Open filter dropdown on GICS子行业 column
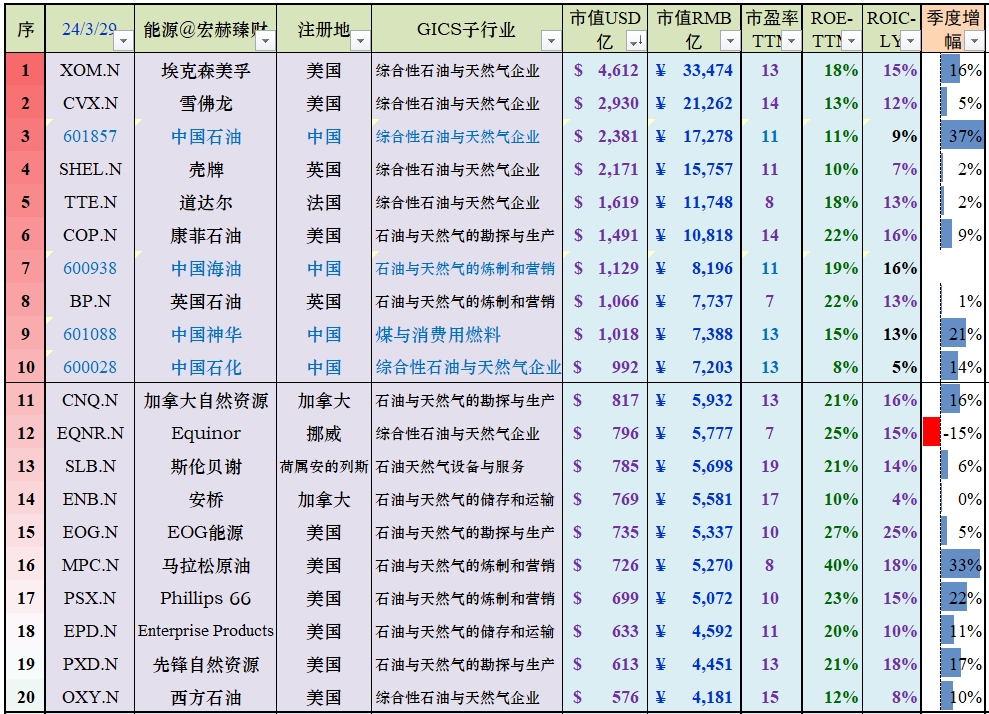Viewport: 989px width, 714px height. pyautogui.click(x=551, y=41)
